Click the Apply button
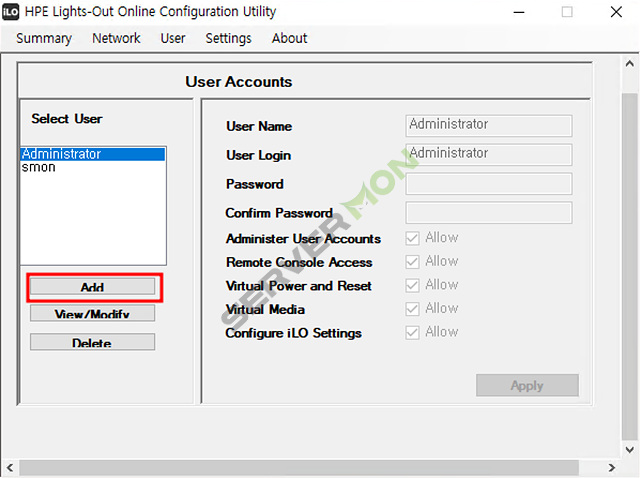 click(x=527, y=385)
